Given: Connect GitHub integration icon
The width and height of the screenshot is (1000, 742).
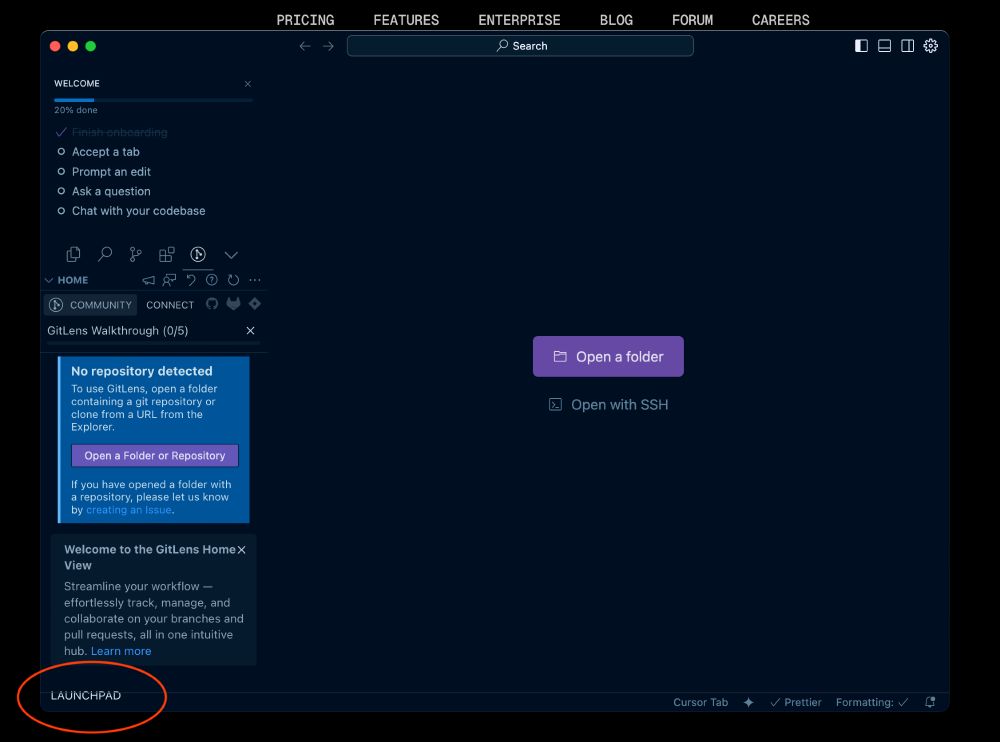Looking at the screenshot, I should (x=212, y=304).
